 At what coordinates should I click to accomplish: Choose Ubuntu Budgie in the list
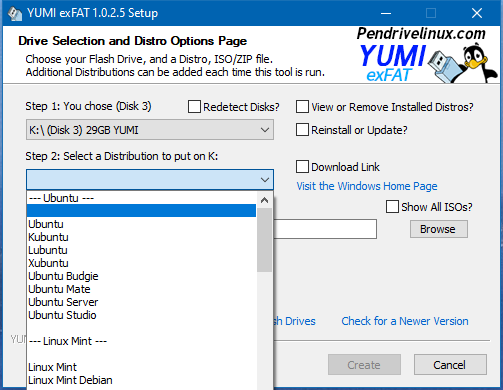[63, 276]
